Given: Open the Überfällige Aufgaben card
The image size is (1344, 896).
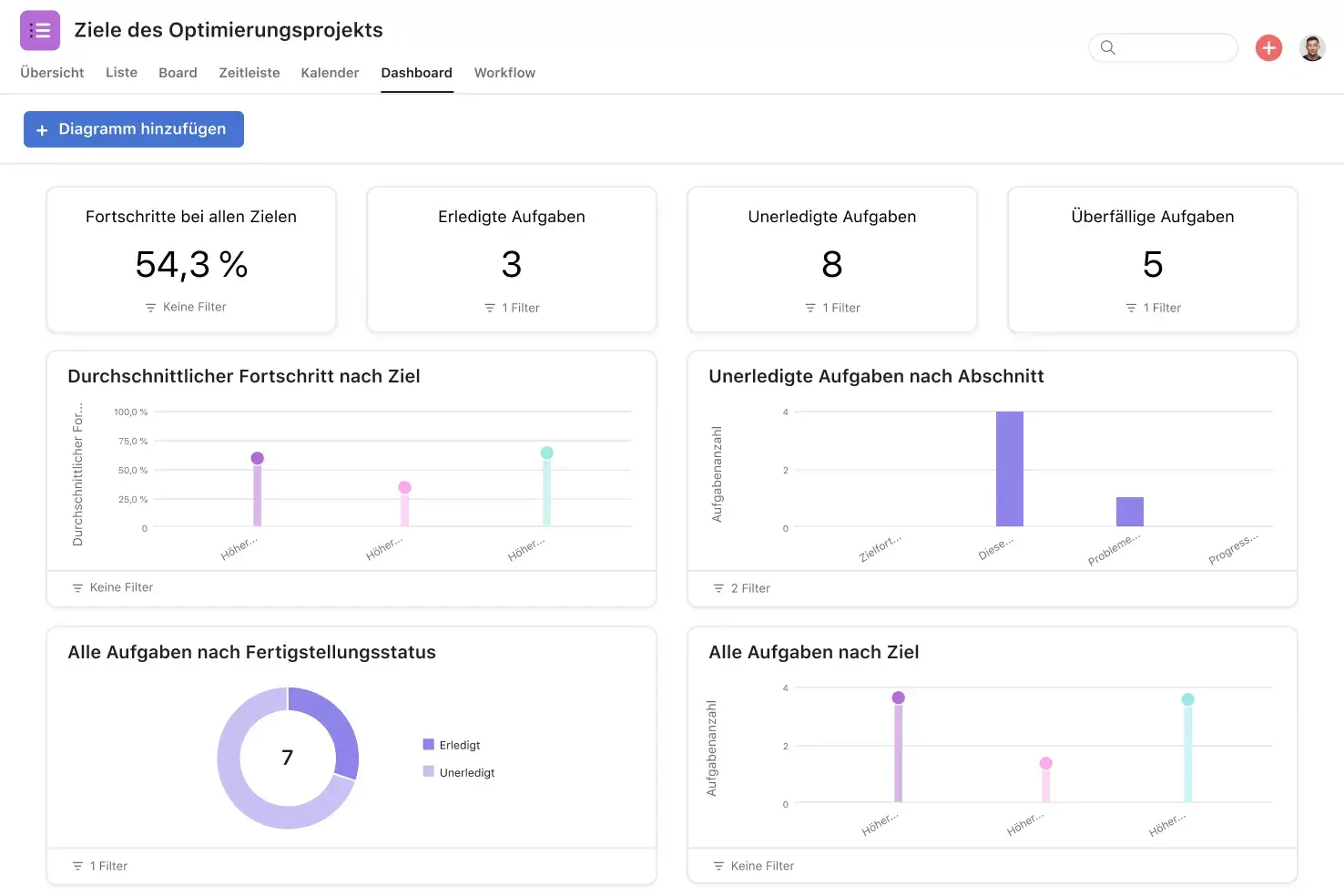Looking at the screenshot, I should (x=1153, y=260).
